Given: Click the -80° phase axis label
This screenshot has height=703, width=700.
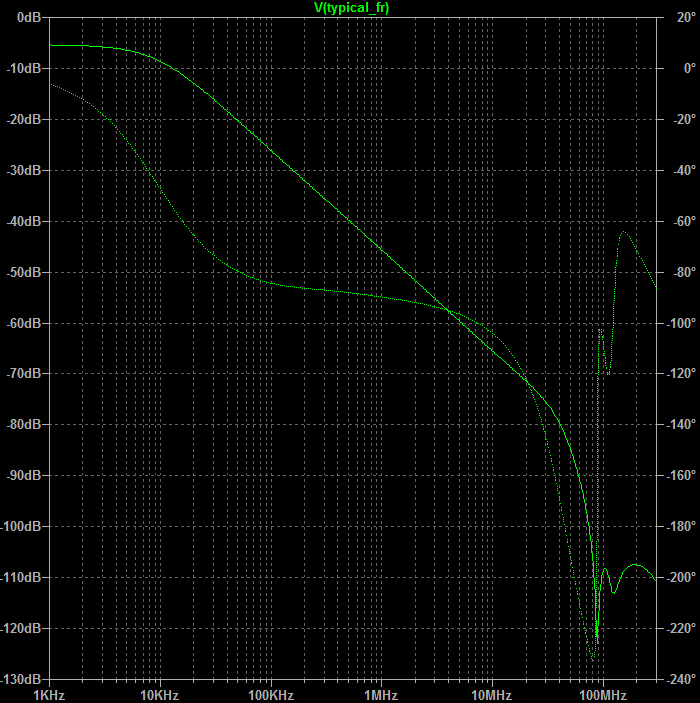Looking at the screenshot, I should (x=684, y=273).
